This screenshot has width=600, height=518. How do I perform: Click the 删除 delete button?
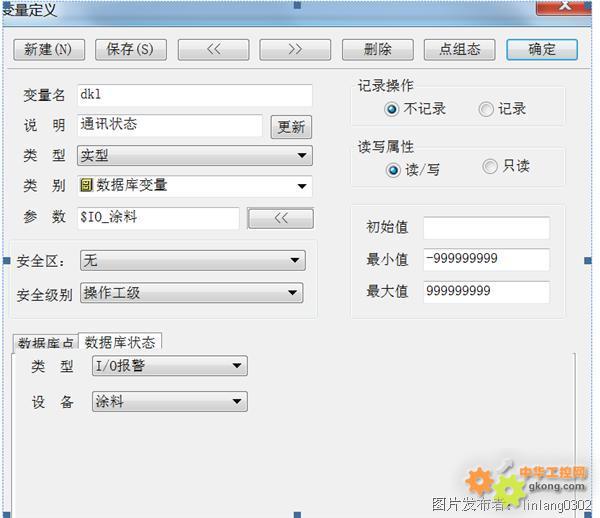point(378,50)
